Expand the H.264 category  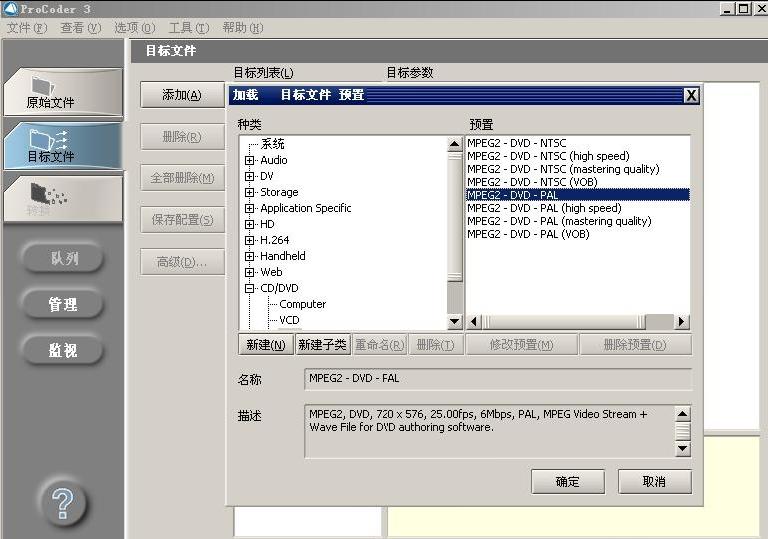coord(249,240)
